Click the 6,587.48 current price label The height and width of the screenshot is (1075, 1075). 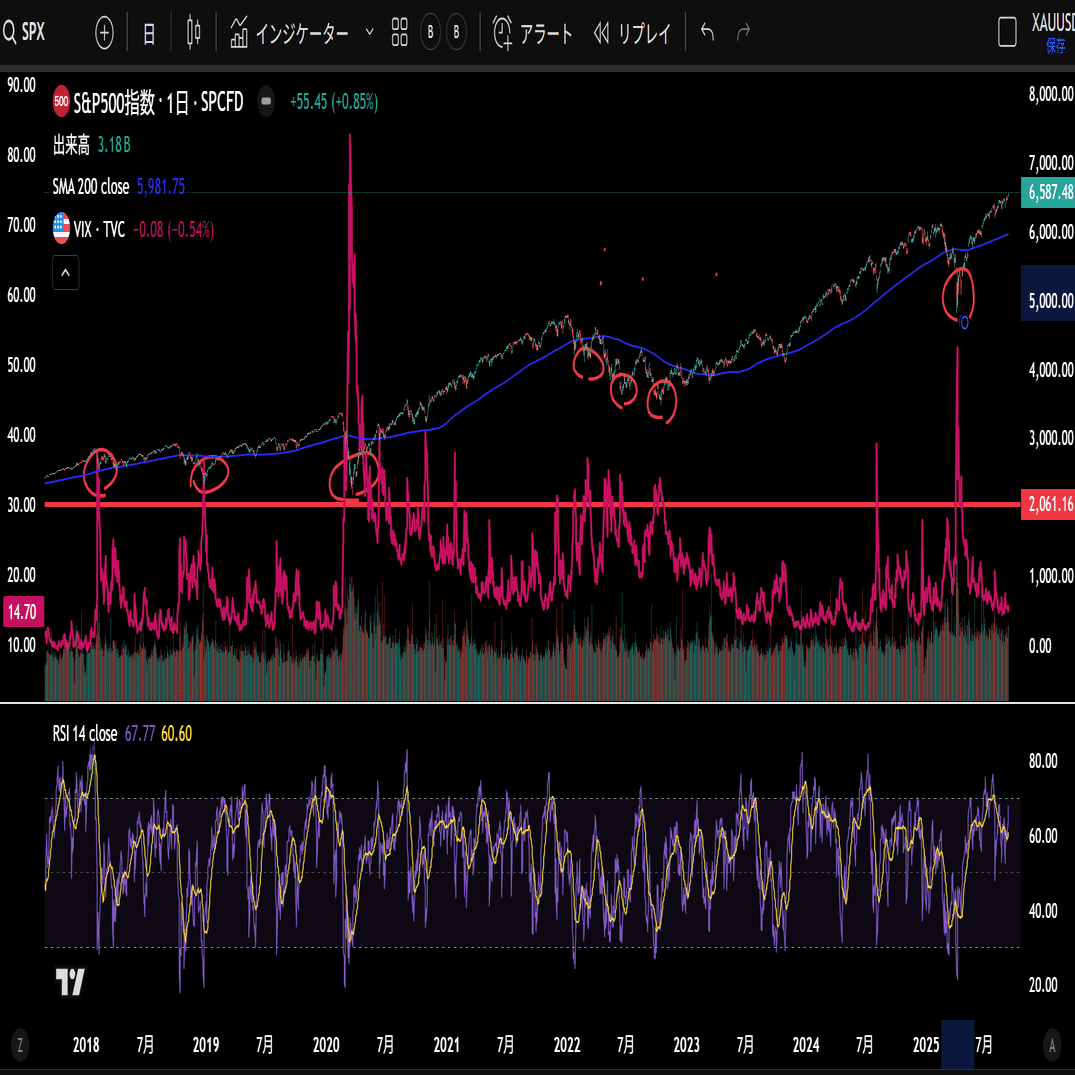click(x=1048, y=192)
